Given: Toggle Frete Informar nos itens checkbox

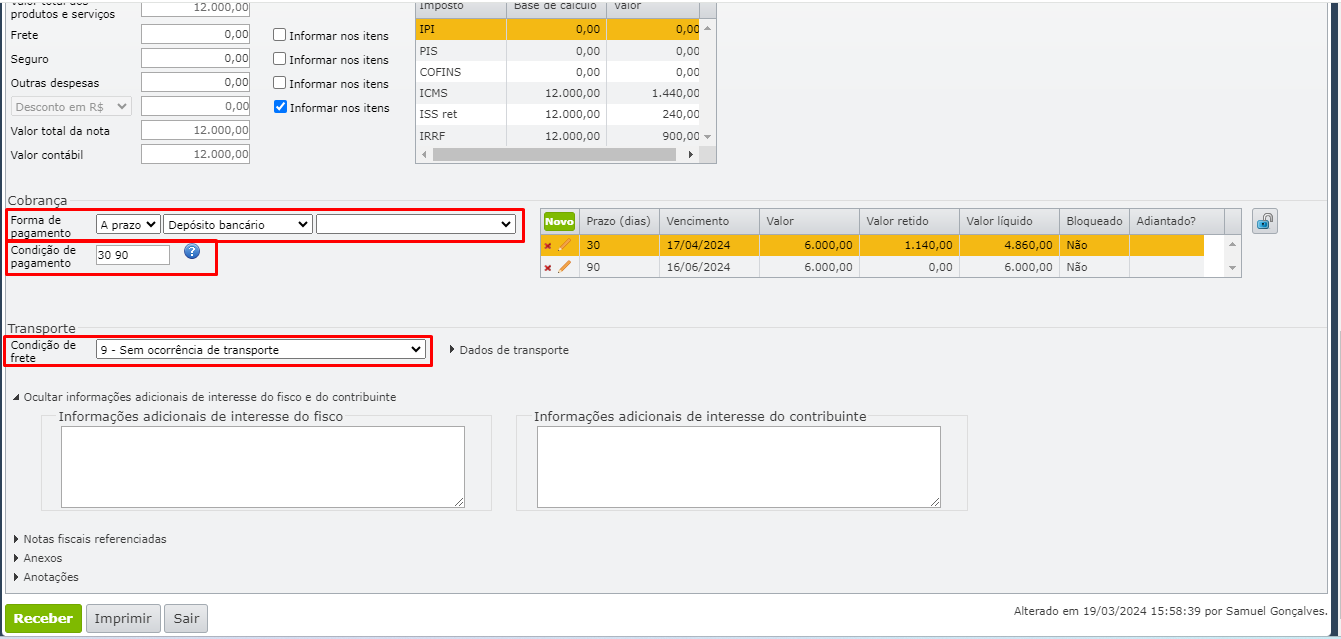Looking at the screenshot, I should [x=280, y=35].
